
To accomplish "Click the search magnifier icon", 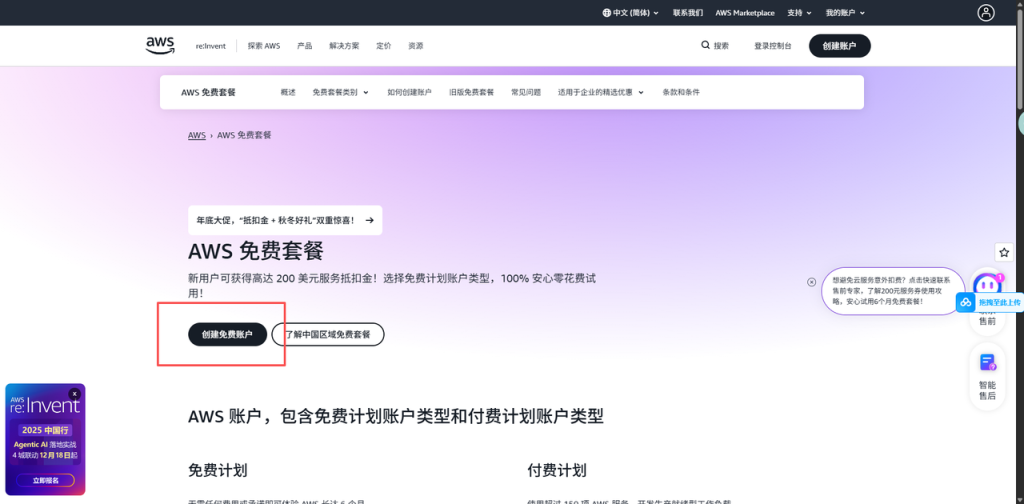I will 705,46.
